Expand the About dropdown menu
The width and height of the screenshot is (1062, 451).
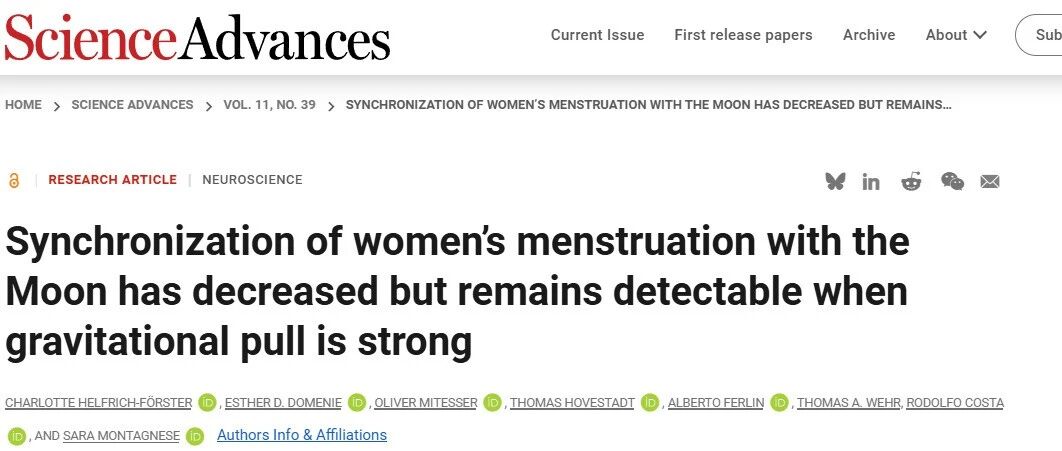(x=956, y=35)
